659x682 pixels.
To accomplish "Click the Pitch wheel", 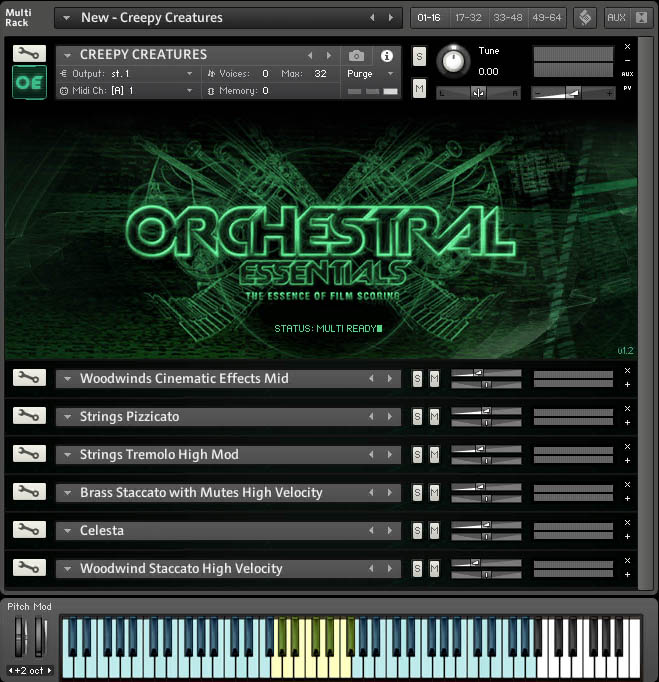I will point(21,637).
